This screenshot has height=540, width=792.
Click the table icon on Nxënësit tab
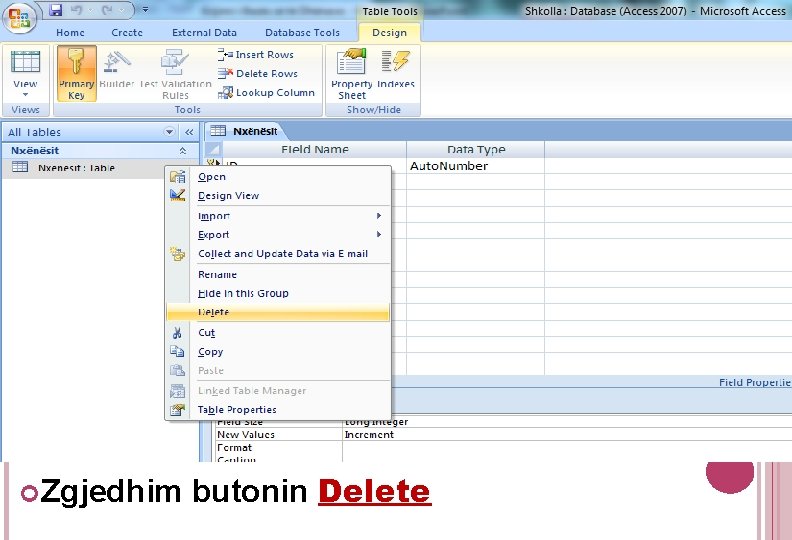(x=218, y=131)
